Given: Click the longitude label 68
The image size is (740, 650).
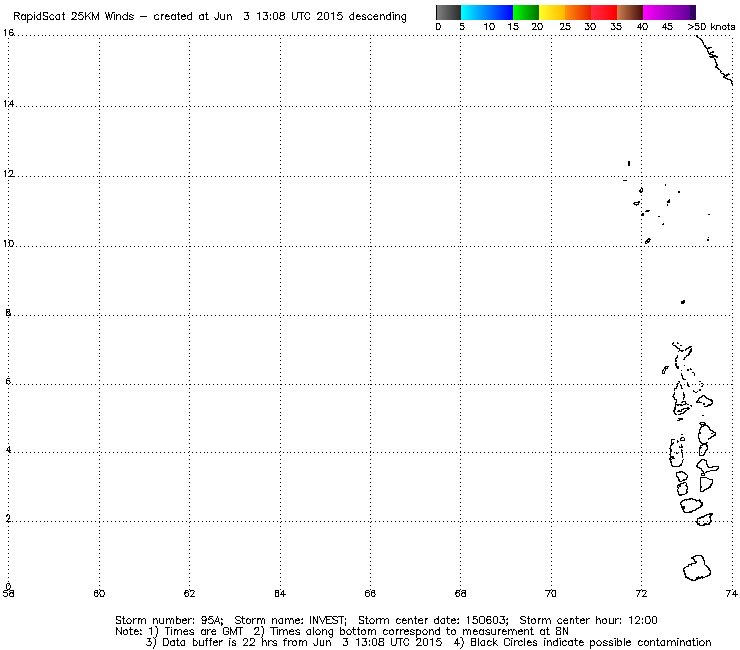Looking at the screenshot, I should pos(461,593).
